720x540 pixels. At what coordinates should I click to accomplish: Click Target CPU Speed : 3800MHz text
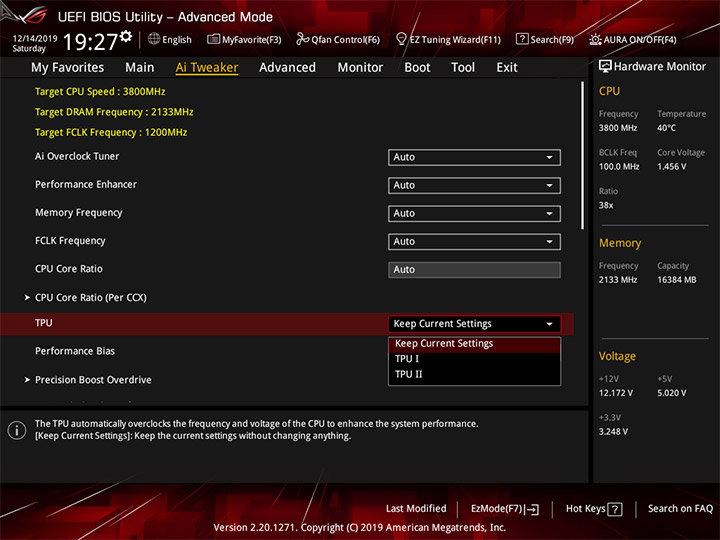[x=100, y=91]
